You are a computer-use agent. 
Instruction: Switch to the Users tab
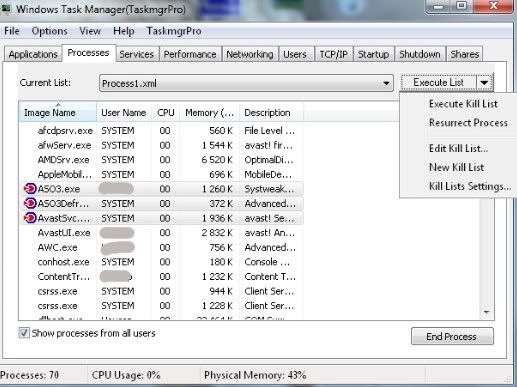[x=295, y=54]
